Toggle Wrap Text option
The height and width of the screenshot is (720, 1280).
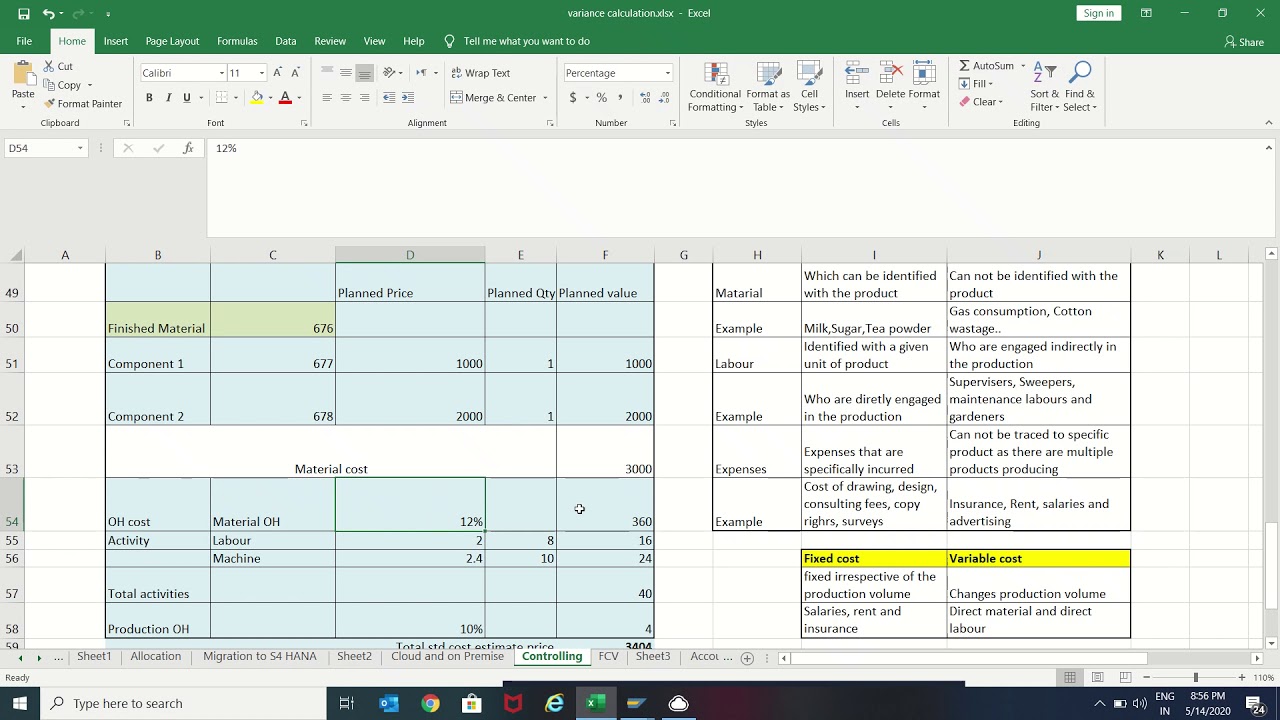tap(481, 73)
